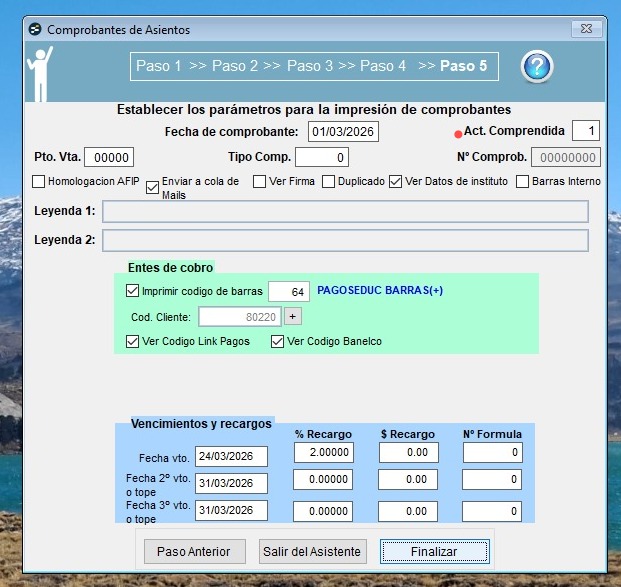This screenshot has height=587, width=621.
Task: Uncheck Enviar a cola de Mails
Action: pyautogui.click(x=152, y=187)
